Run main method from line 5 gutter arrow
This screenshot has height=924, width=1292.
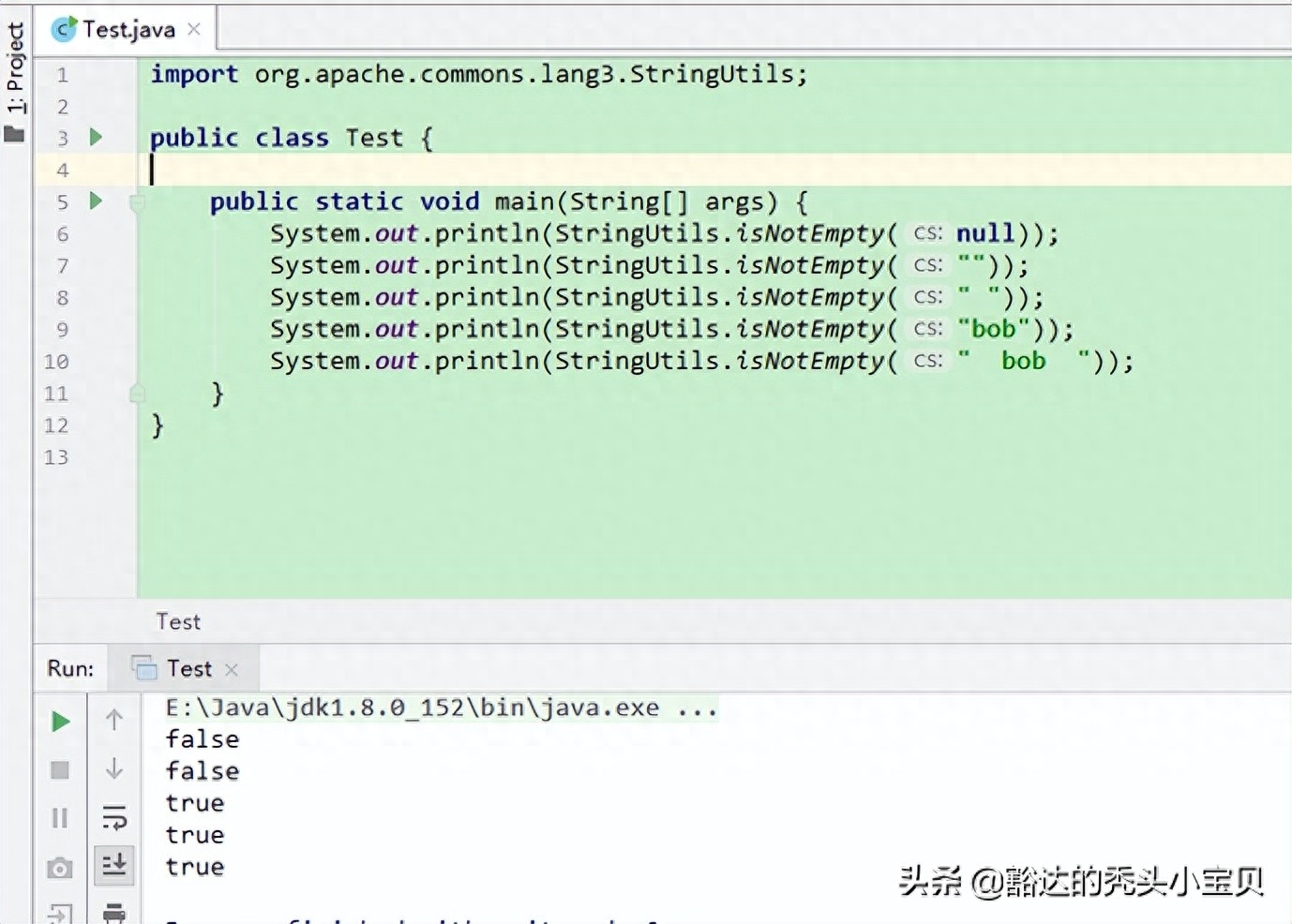click(x=96, y=201)
